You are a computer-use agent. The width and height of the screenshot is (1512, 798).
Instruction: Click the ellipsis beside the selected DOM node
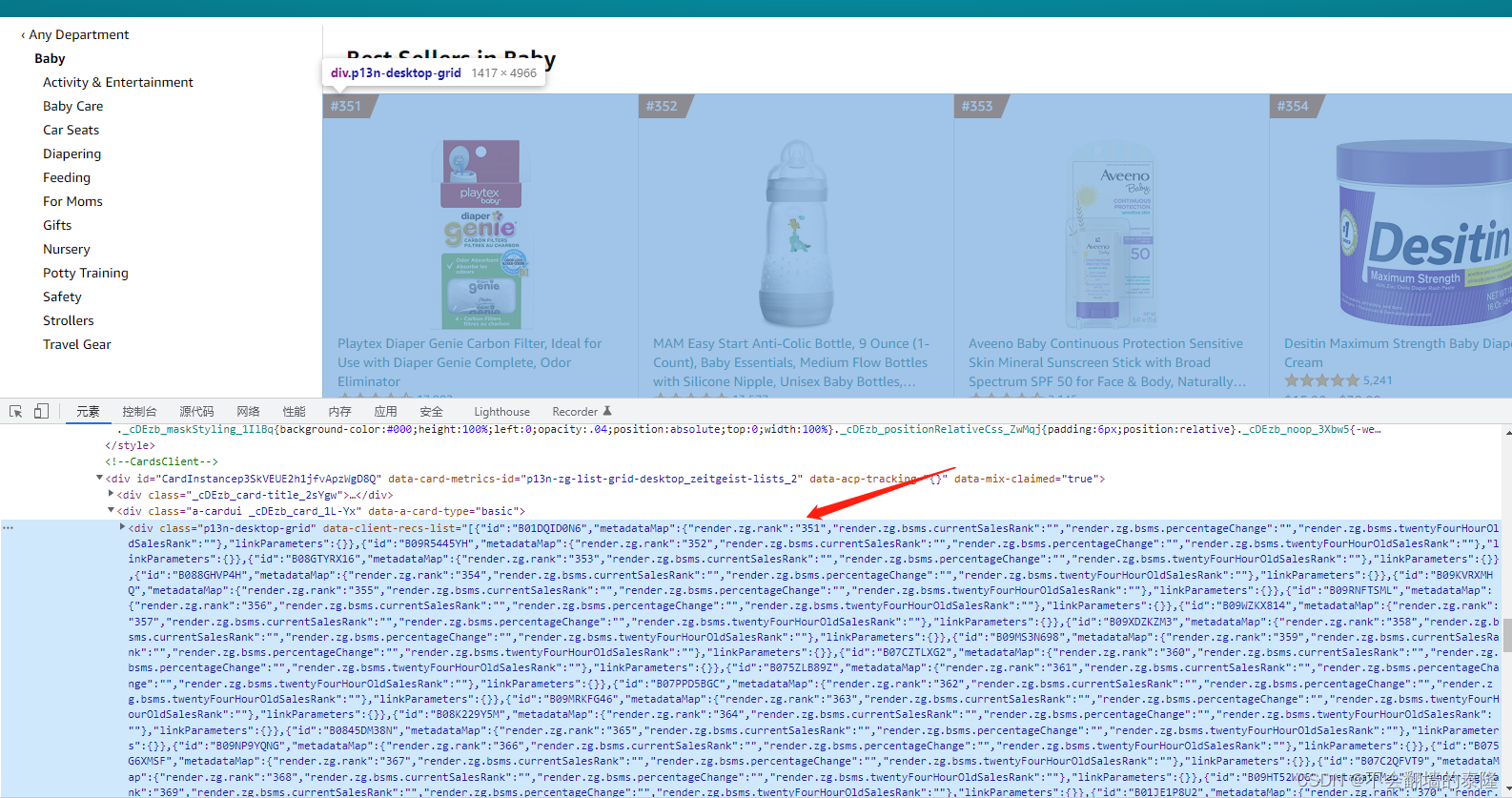8,527
